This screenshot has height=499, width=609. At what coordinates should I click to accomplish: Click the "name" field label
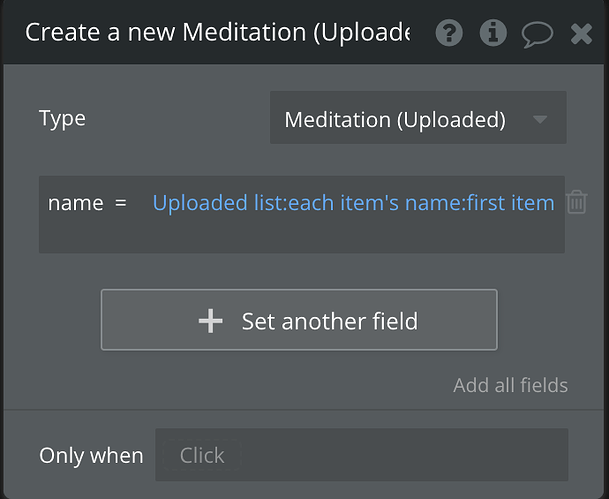[75, 203]
